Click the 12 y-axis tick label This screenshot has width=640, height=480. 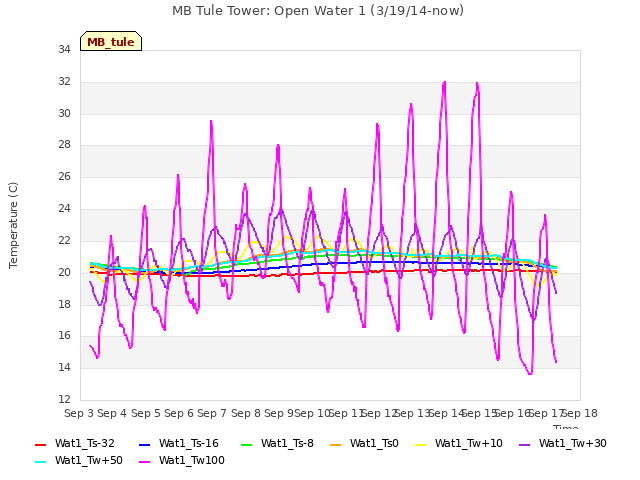(64, 399)
